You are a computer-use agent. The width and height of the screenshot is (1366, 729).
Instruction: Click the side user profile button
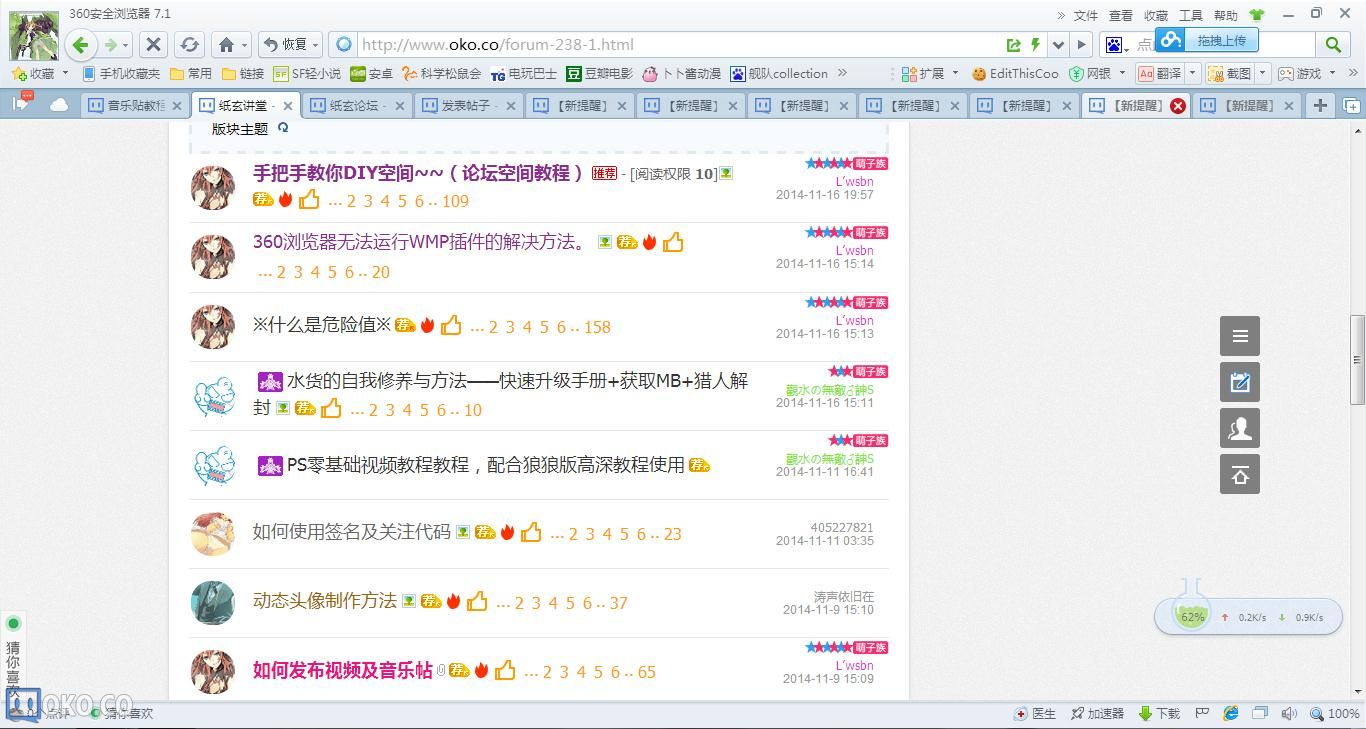point(1240,428)
